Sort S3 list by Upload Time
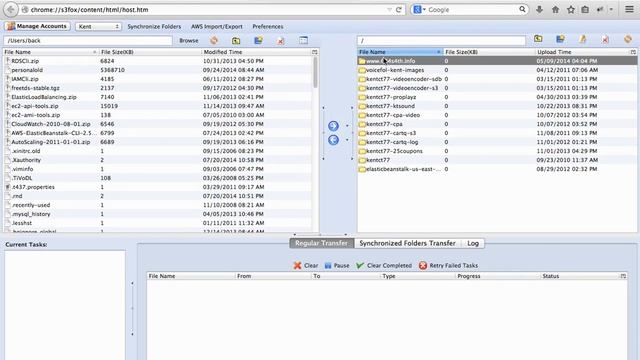This screenshot has width=640, height=360. point(582,52)
